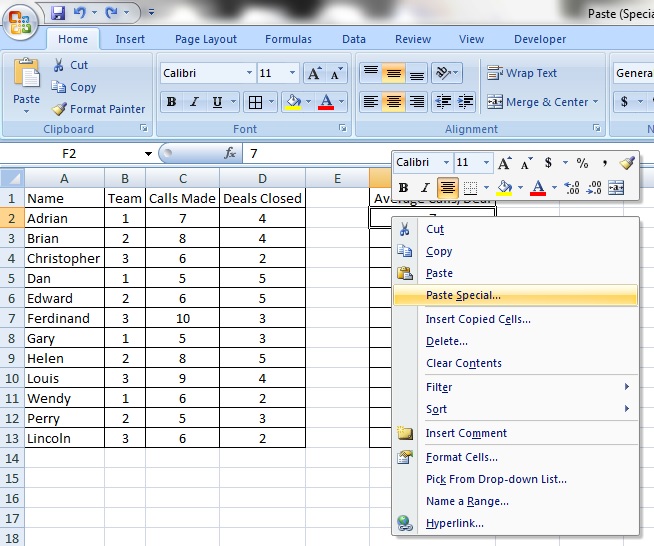Click Format Painter brush in mini toolbar
The width and height of the screenshot is (654, 546).
tap(626, 163)
